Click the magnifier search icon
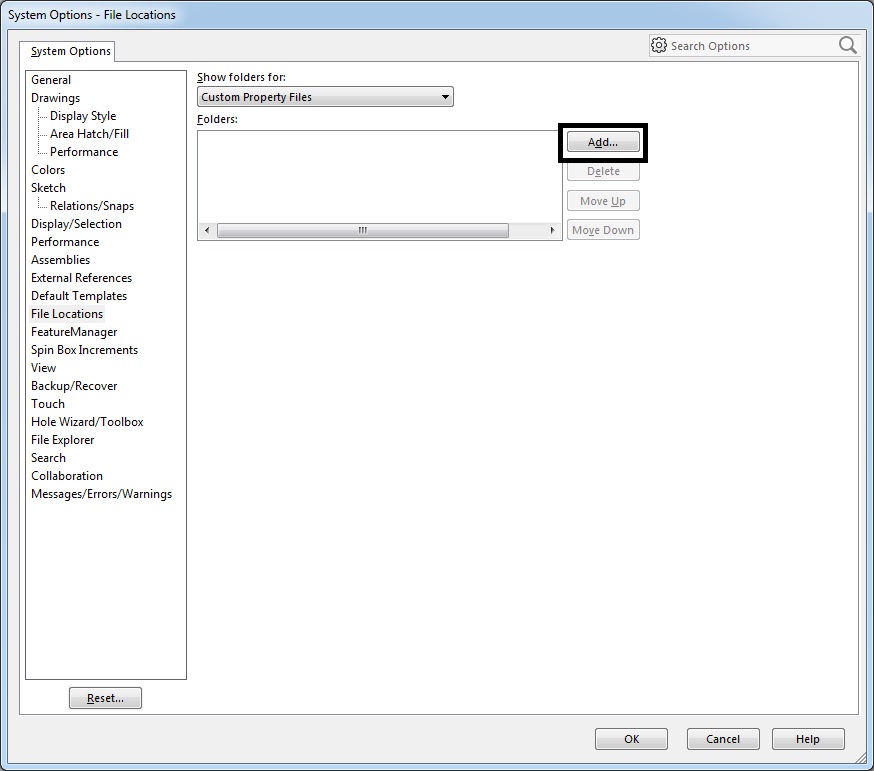Viewport: 874px width, 771px height. click(x=847, y=45)
